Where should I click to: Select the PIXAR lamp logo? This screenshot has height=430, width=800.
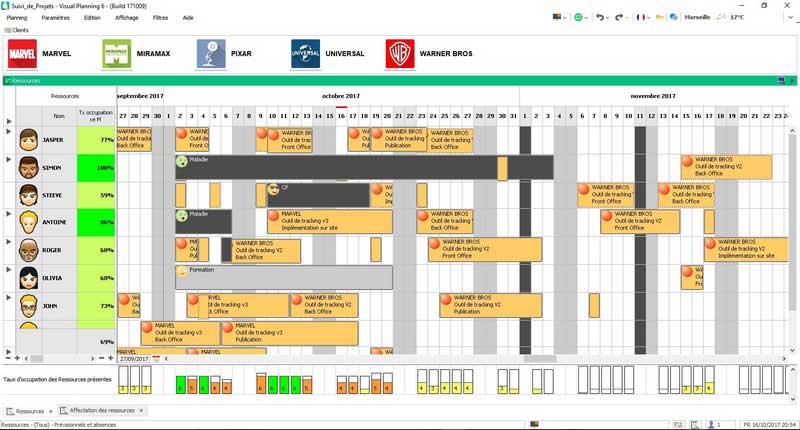click(211, 54)
